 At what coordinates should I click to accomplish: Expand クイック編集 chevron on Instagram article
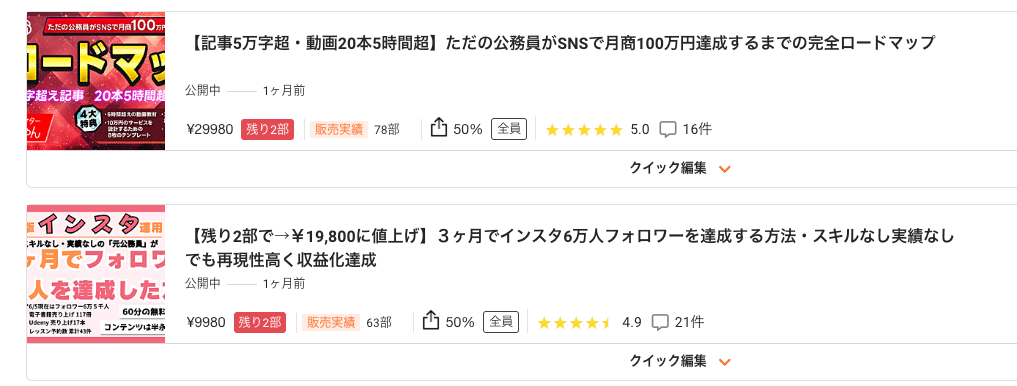click(x=725, y=362)
